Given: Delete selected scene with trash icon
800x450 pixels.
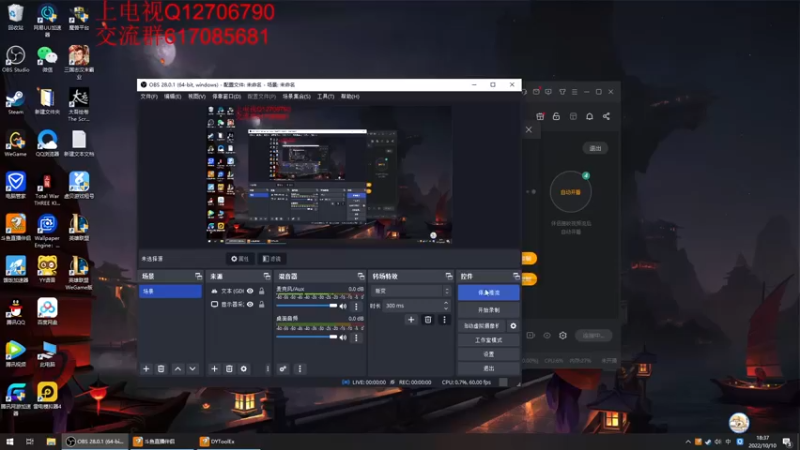Looking at the screenshot, I should 161,368.
